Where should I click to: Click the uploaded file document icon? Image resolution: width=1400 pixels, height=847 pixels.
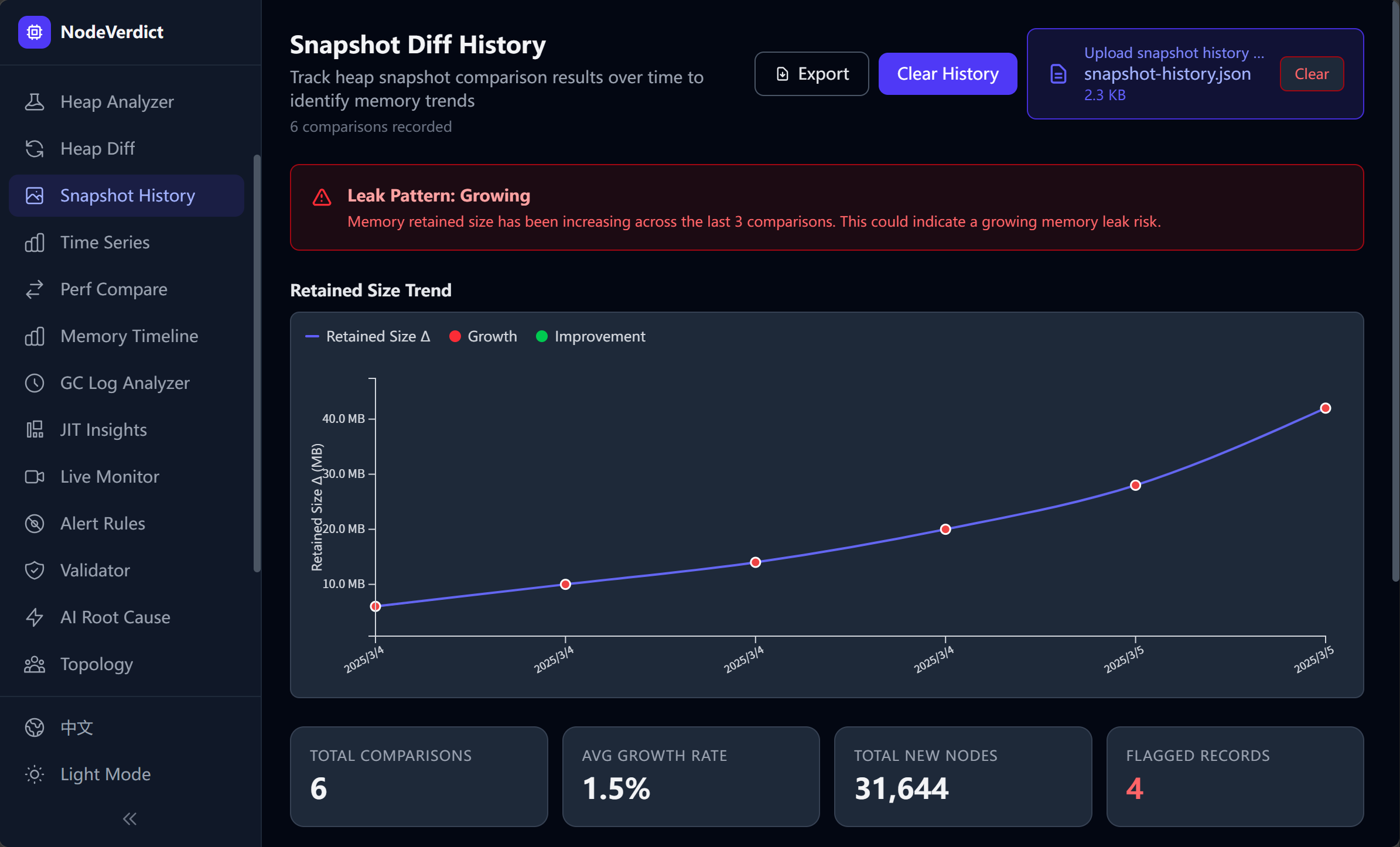click(x=1058, y=74)
